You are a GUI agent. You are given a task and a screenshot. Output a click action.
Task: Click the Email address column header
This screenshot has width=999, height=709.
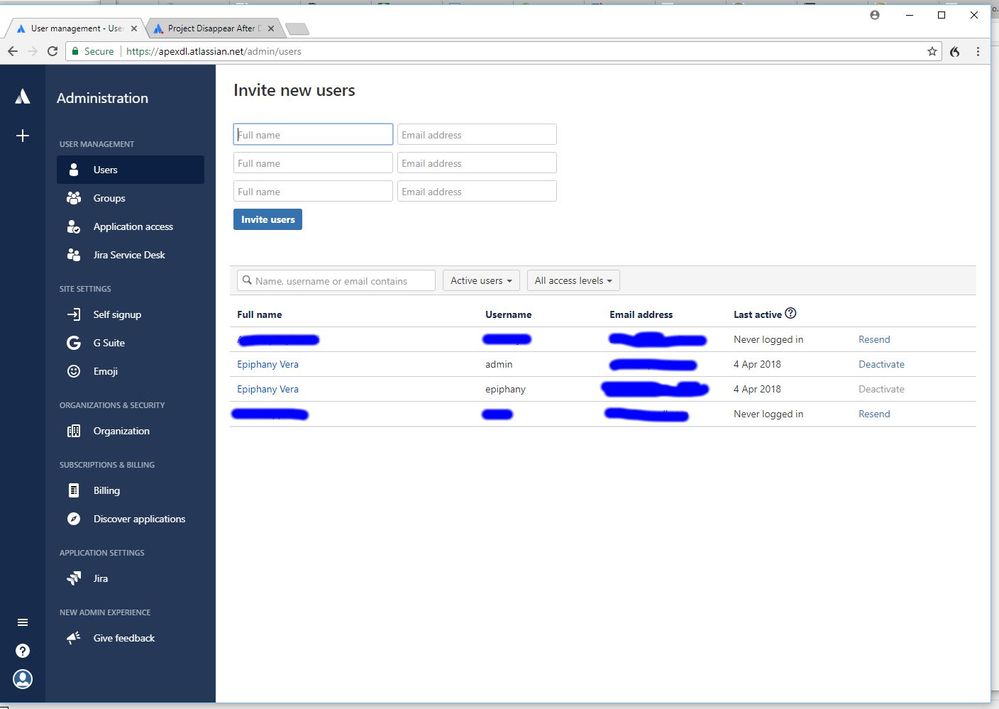click(x=641, y=315)
